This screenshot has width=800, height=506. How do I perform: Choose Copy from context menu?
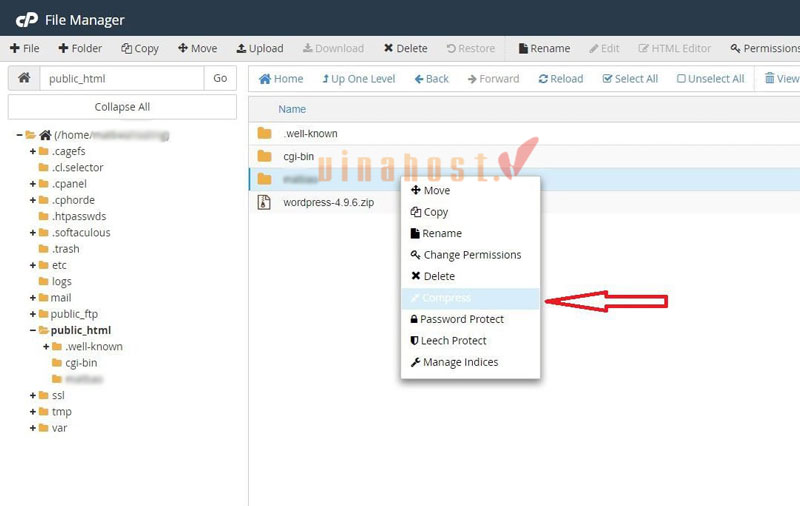(470, 212)
